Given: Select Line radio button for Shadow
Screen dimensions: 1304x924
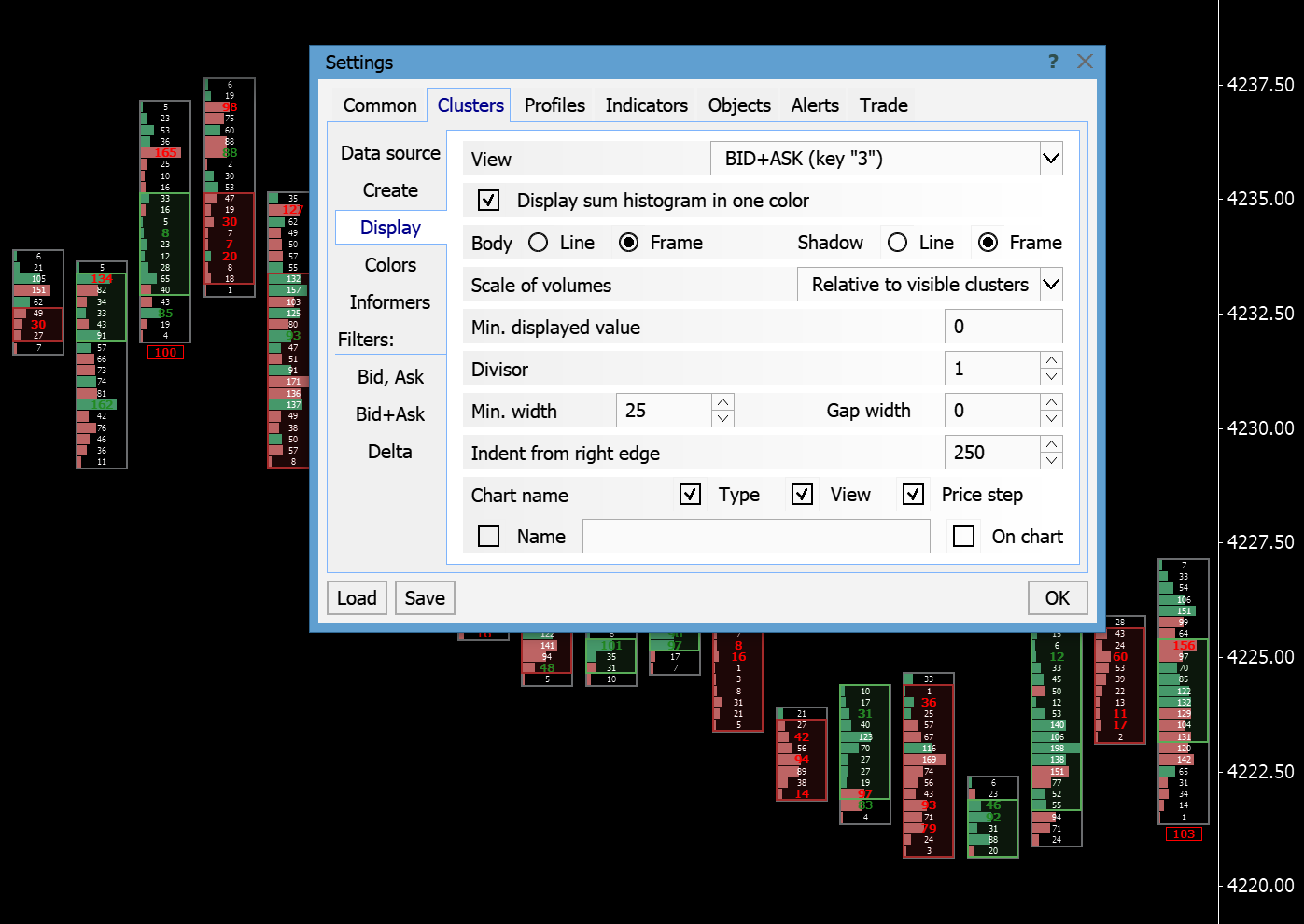Looking at the screenshot, I should coord(897,243).
